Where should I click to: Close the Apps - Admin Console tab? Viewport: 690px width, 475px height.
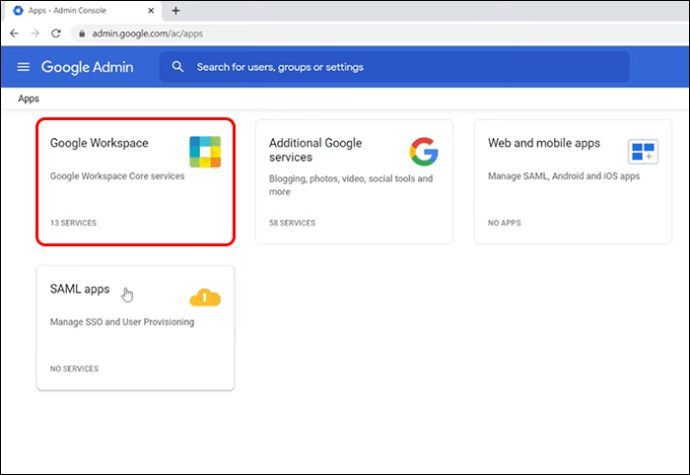click(x=151, y=11)
